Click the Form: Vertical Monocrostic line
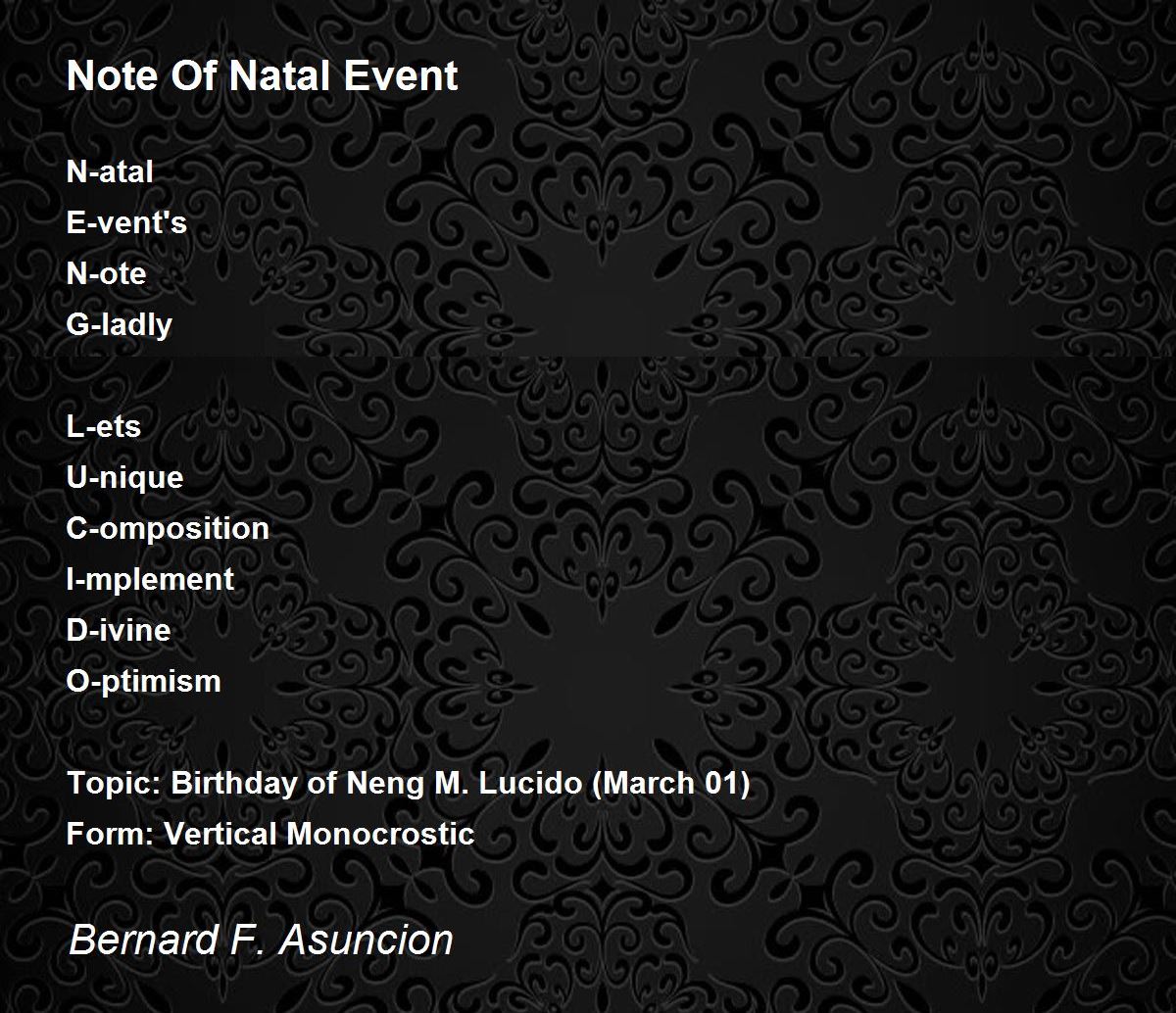Viewport: 1176px width, 1013px height. 270,834
